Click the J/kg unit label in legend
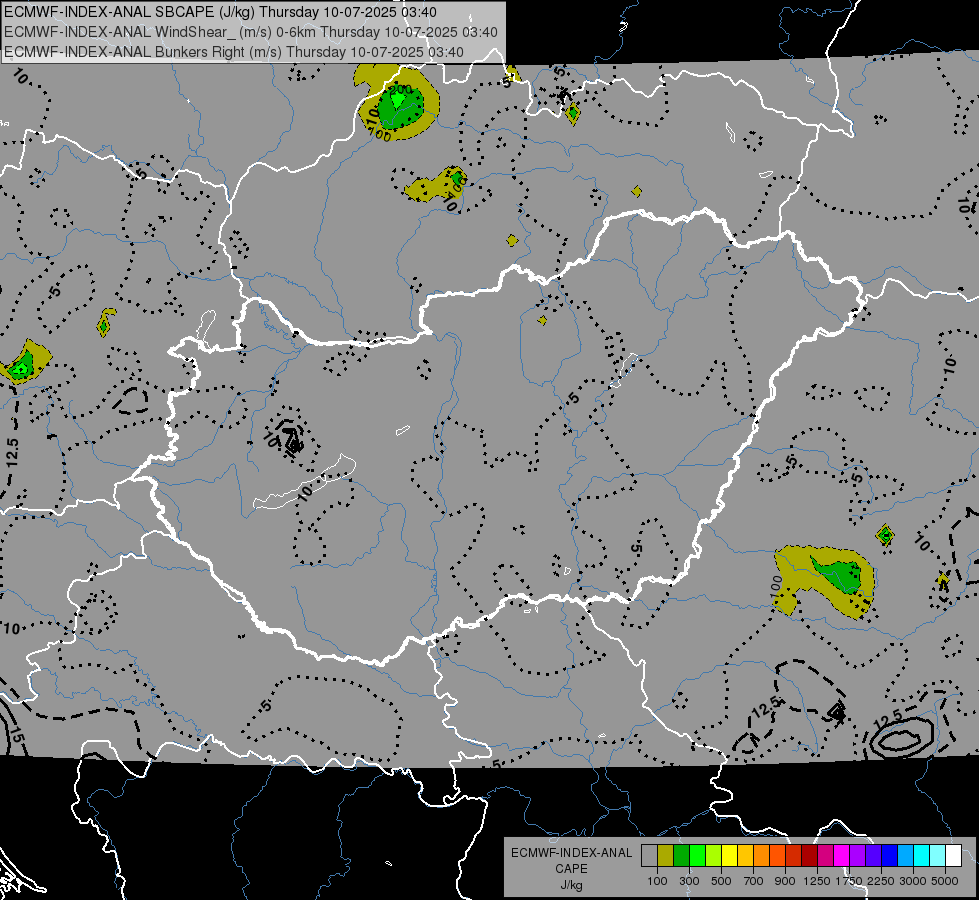This screenshot has height=900, width=979. click(571, 885)
